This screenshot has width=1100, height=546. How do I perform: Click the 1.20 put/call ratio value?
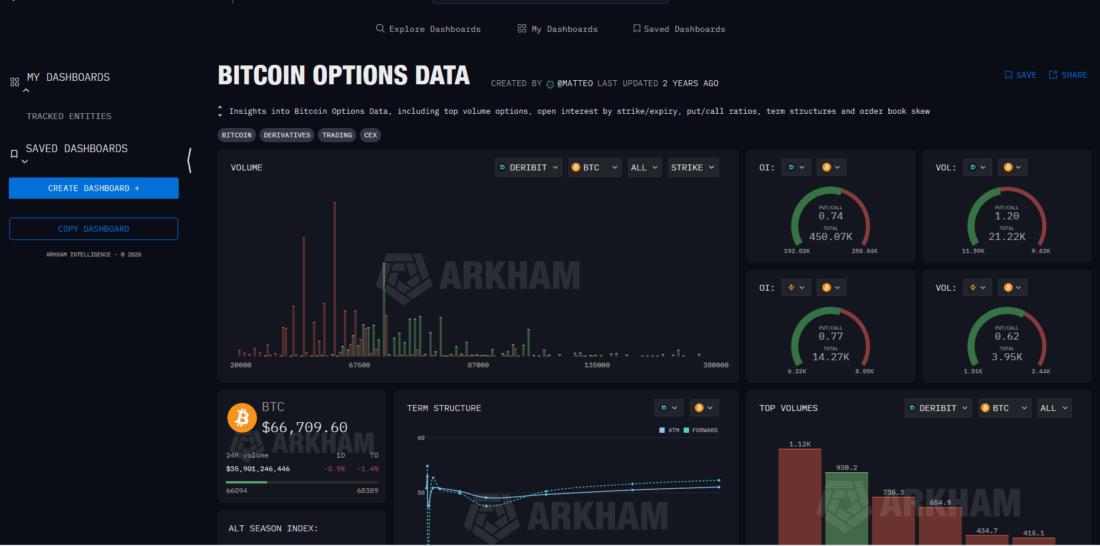tap(1007, 216)
